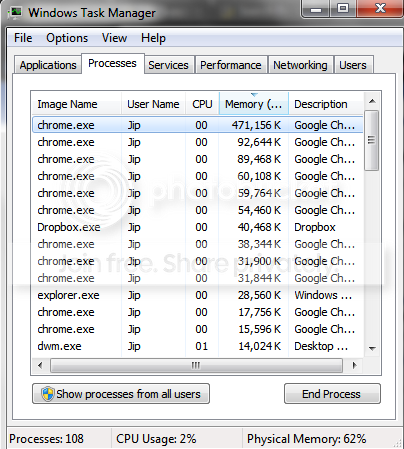The height and width of the screenshot is (449, 404).
Task: Switch to the Networking tab
Action: click(300, 65)
